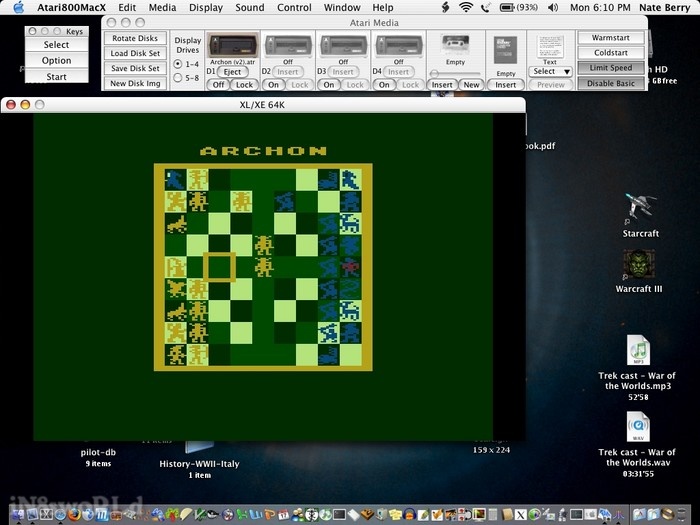Click the cassette position slider

[455, 73]
